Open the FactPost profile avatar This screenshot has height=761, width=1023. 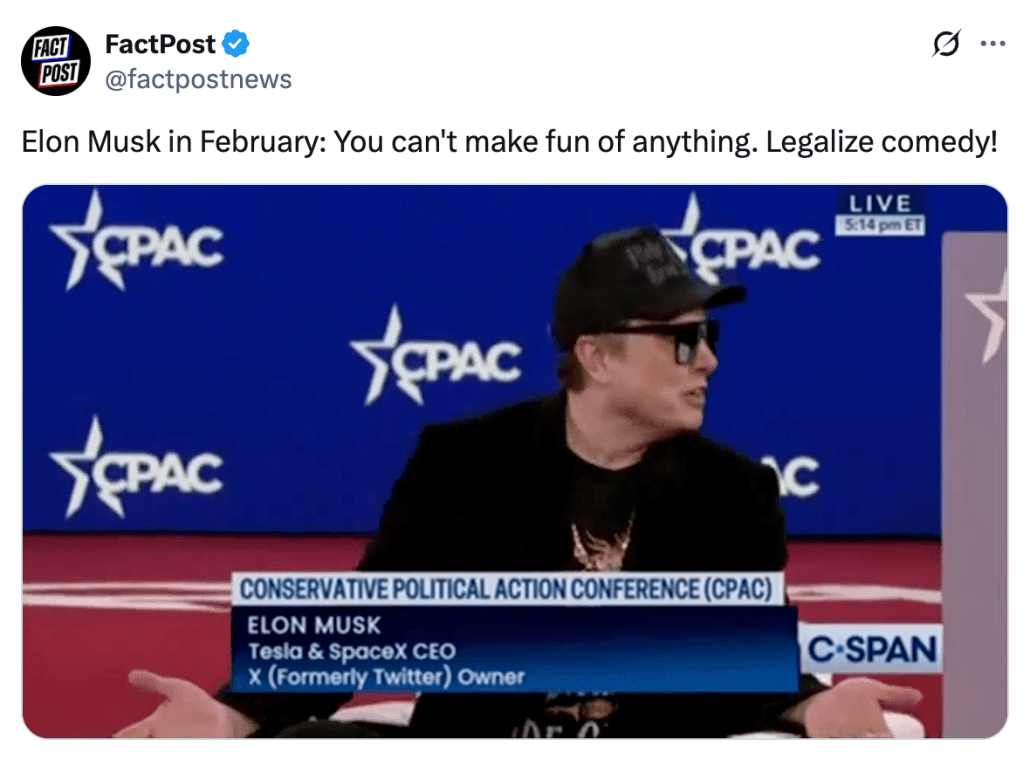click(56, 61)
